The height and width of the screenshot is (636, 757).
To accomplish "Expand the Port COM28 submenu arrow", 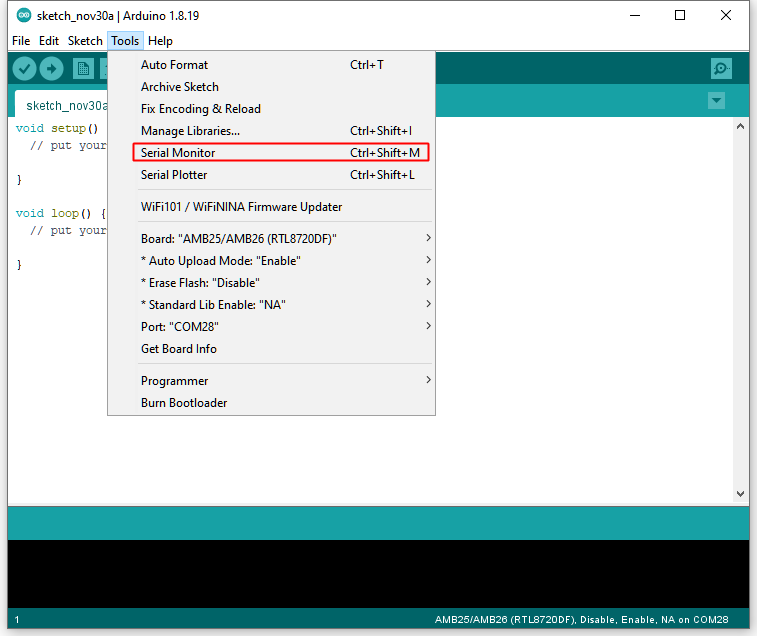I will 428,326.
